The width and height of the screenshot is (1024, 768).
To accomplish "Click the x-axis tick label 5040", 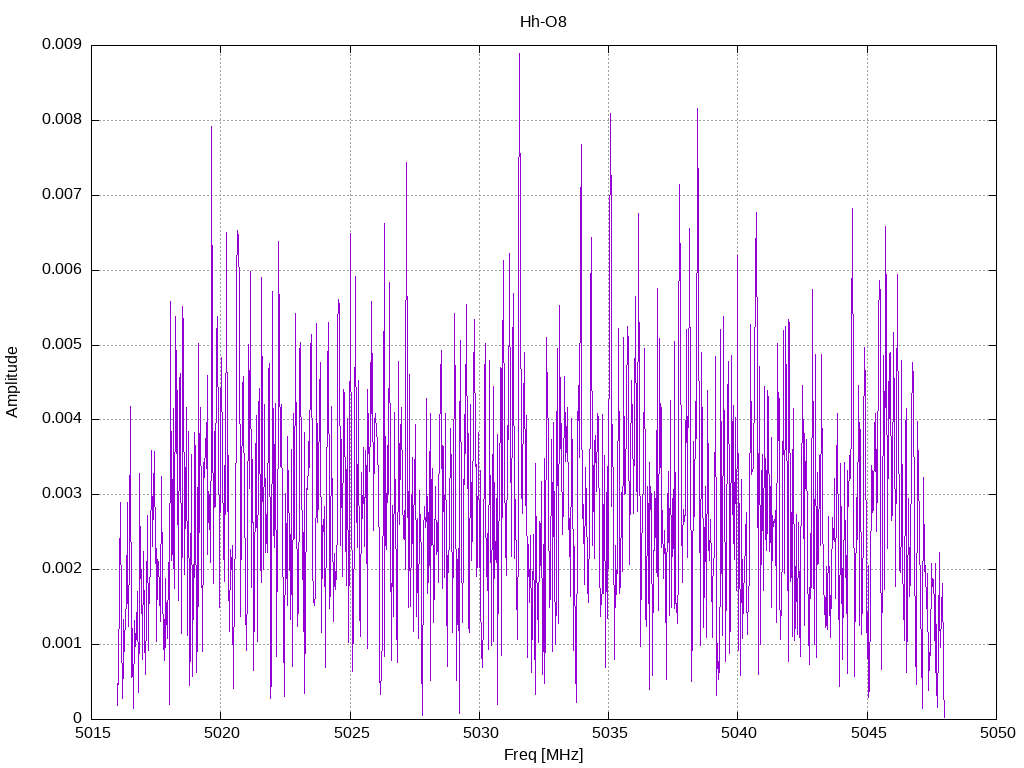I will pyautogui.click(x=739, y=733).
